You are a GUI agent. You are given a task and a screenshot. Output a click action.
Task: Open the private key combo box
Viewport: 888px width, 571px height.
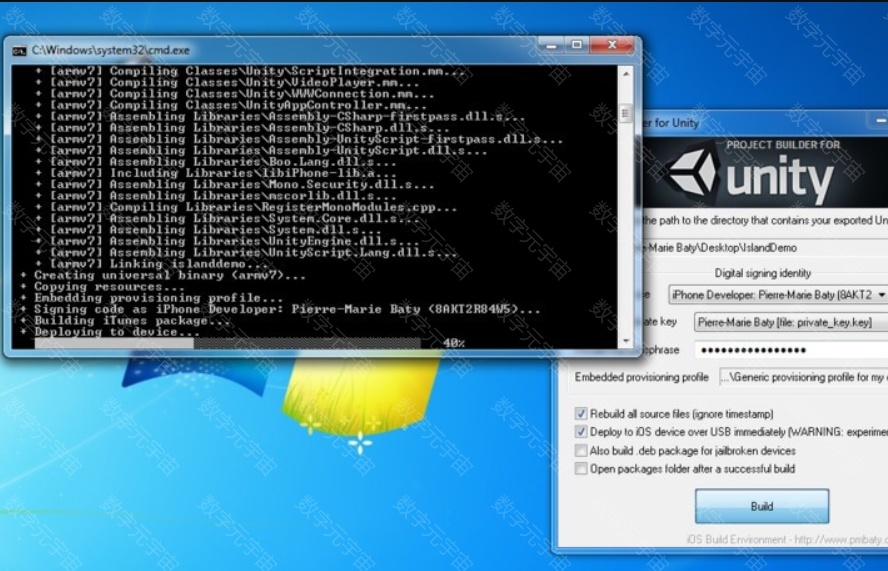pos(791,322)
